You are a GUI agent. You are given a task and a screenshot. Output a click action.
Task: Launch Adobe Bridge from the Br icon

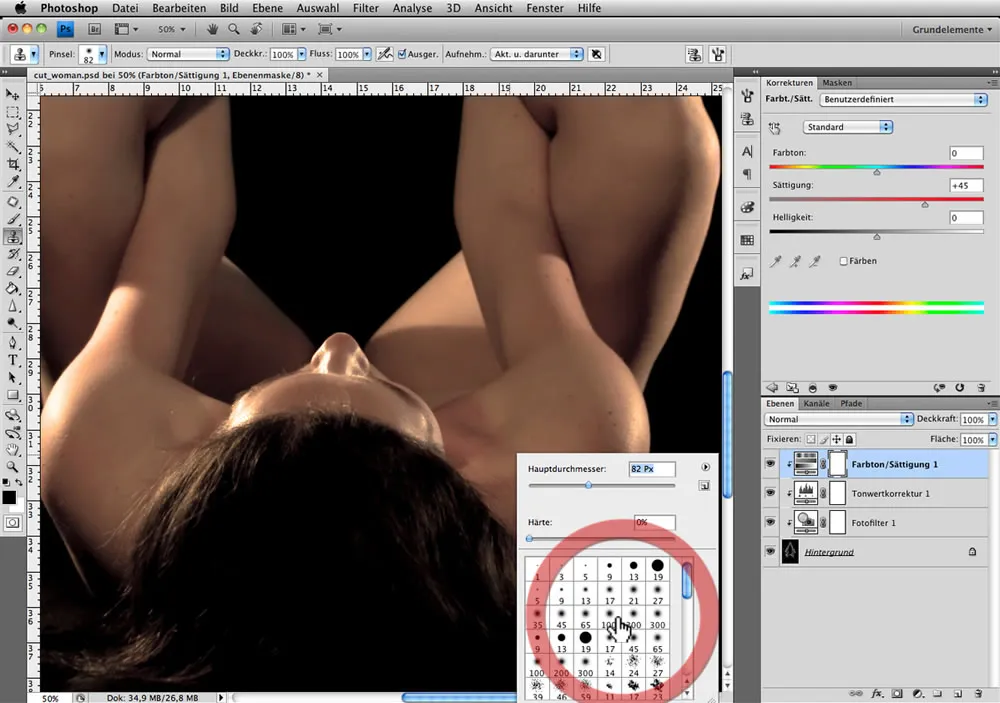(x=96, y=30)
